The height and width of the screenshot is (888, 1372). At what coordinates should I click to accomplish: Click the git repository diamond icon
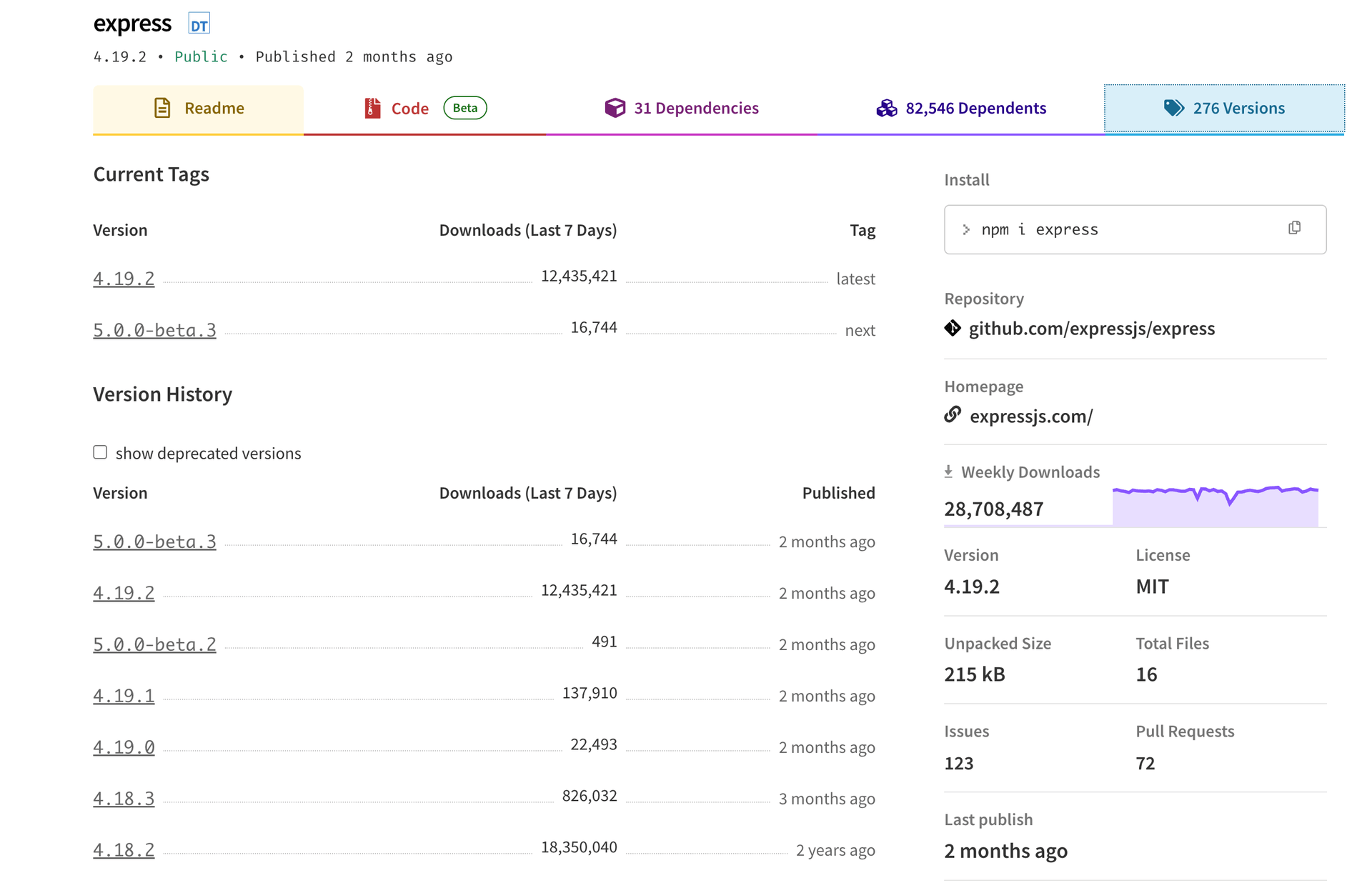pyautogui.click(x=953, y=328)
